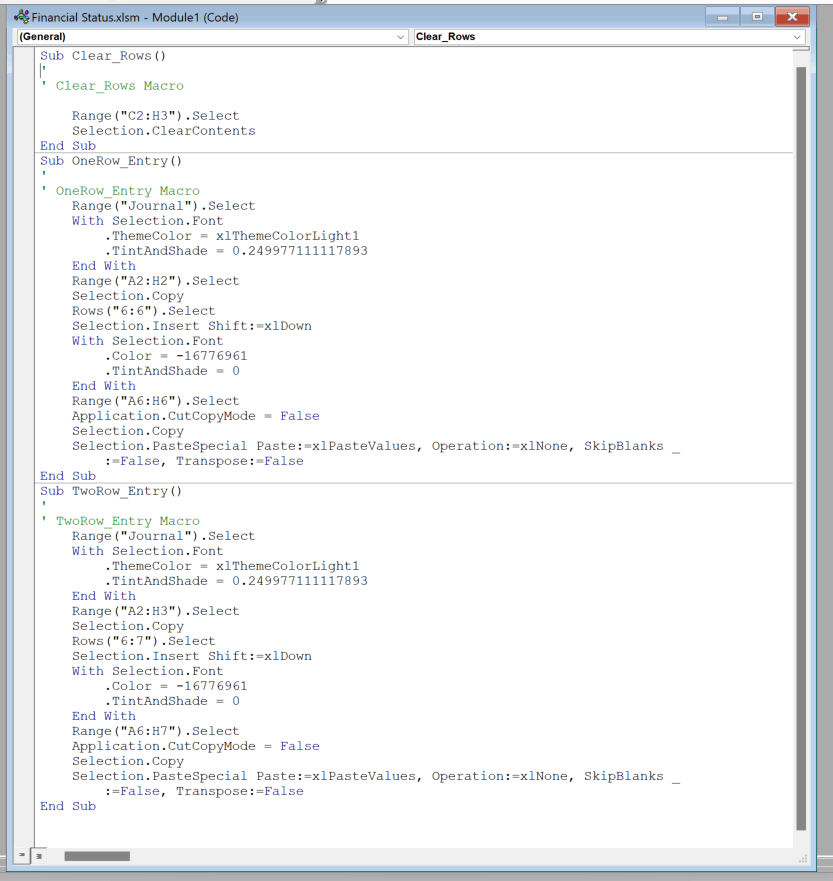Screen dimensions: 833x881
Task: Click the vertical scrollbar thumb
Action: tap(801, 448)
